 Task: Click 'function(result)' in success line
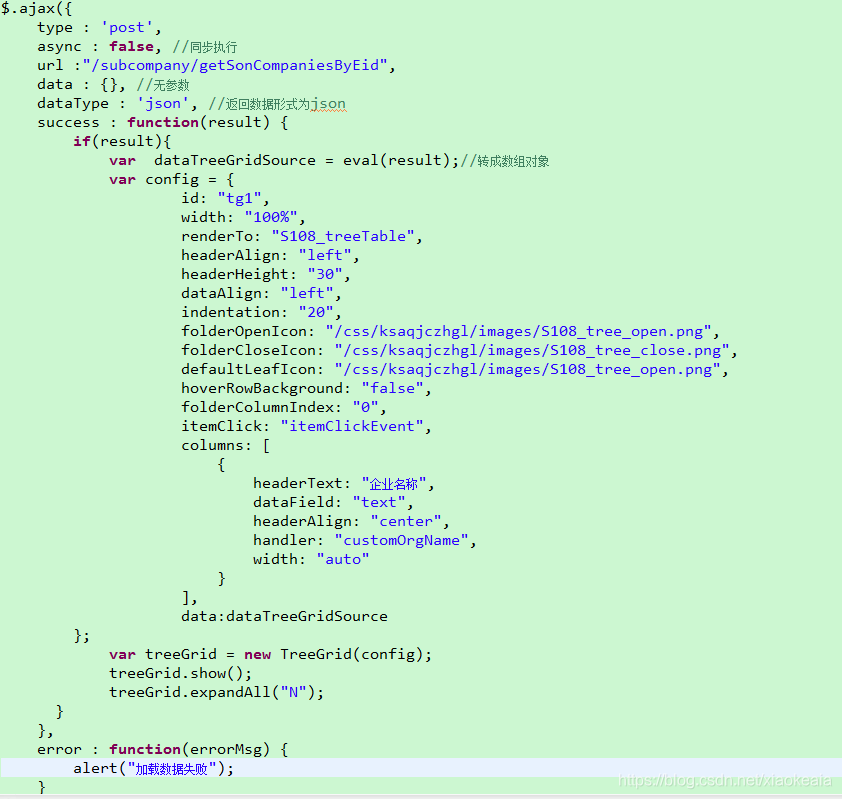tap(198, 122)
